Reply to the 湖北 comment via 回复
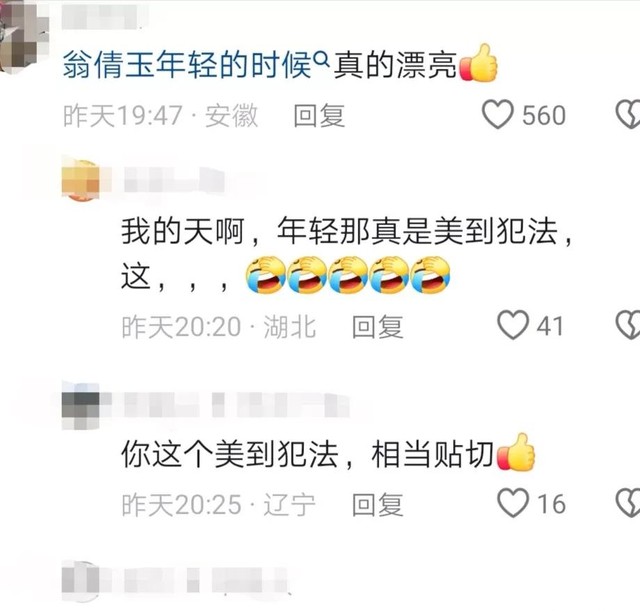The width and height of the screenshot is (640, 611). 378,327
